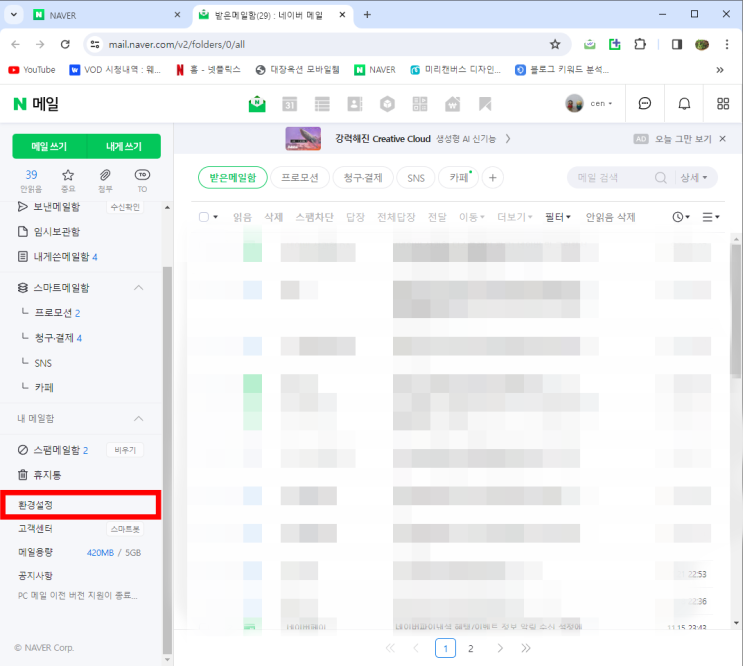Select the SNS tab
743x666 pixels.
click(416, 178)
